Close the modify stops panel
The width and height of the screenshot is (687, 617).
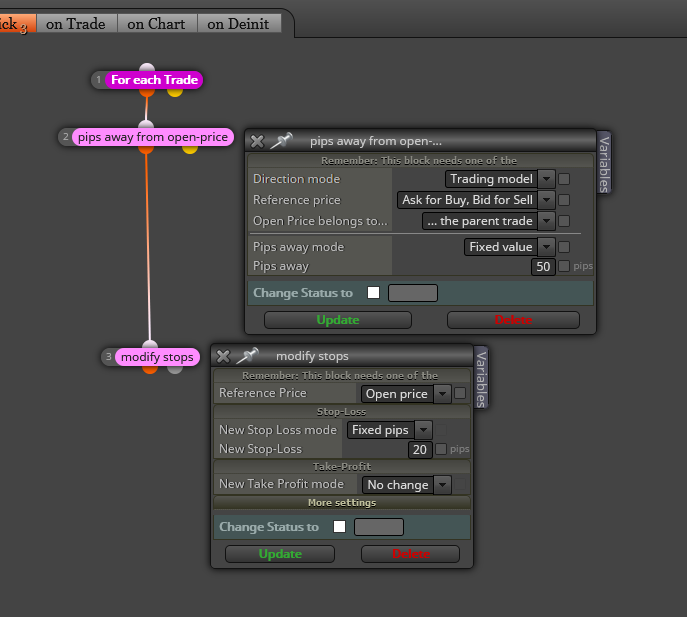point(223,356)
